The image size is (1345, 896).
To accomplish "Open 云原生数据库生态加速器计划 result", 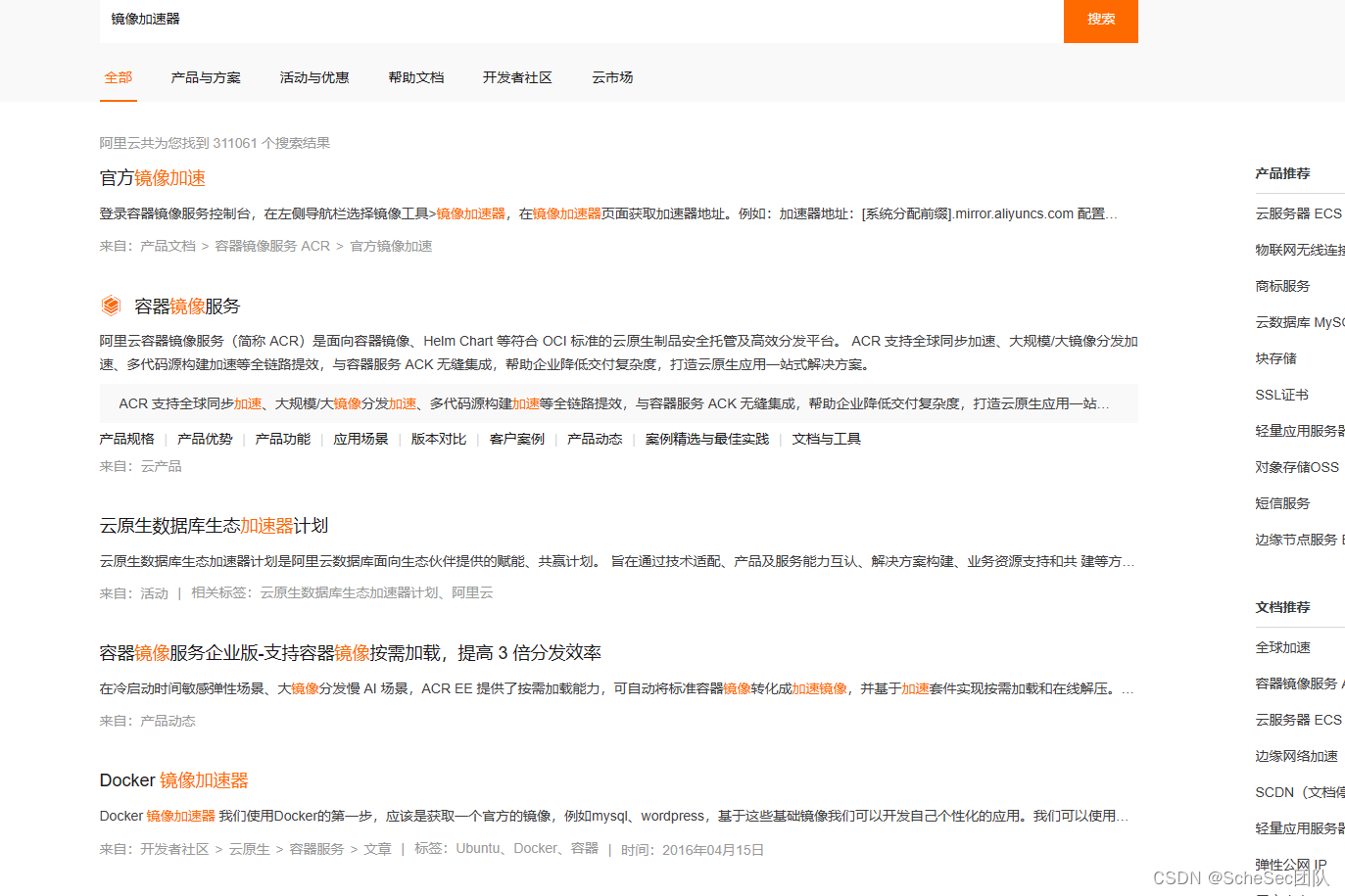I will coord(214,526).
